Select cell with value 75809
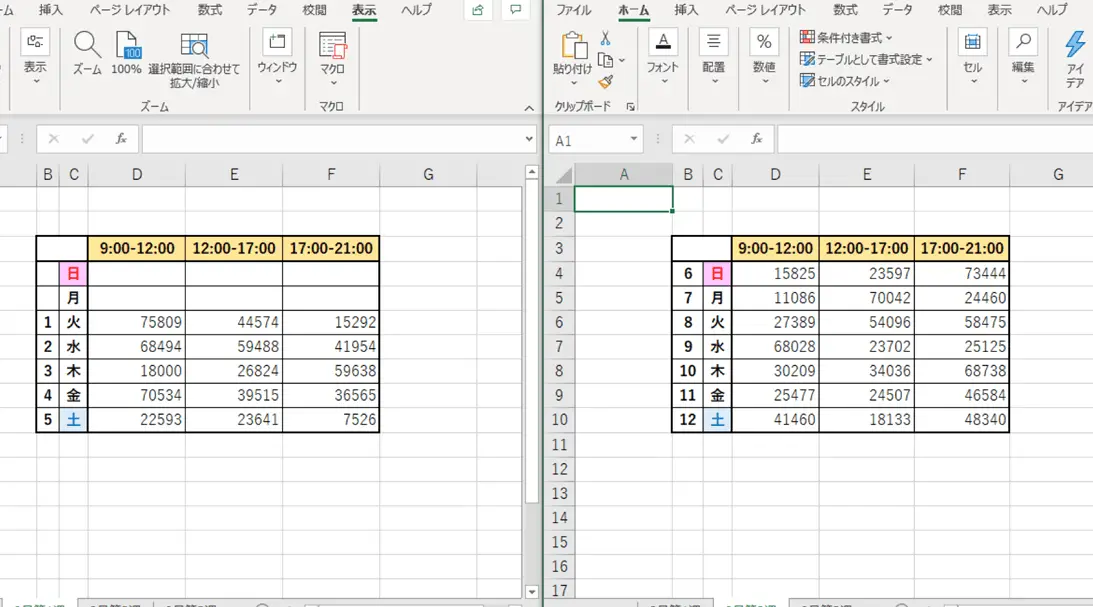 click(x=137, y=323)
